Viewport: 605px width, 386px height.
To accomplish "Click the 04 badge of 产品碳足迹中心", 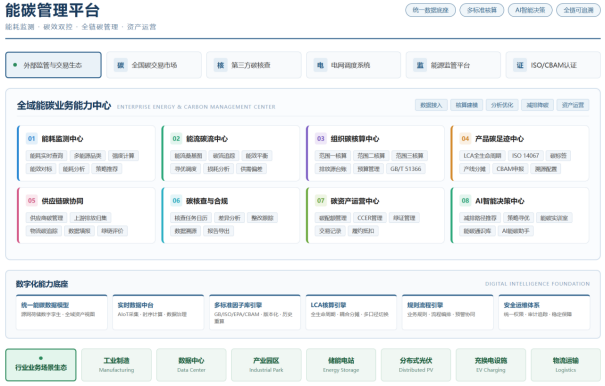I will 465,139.
